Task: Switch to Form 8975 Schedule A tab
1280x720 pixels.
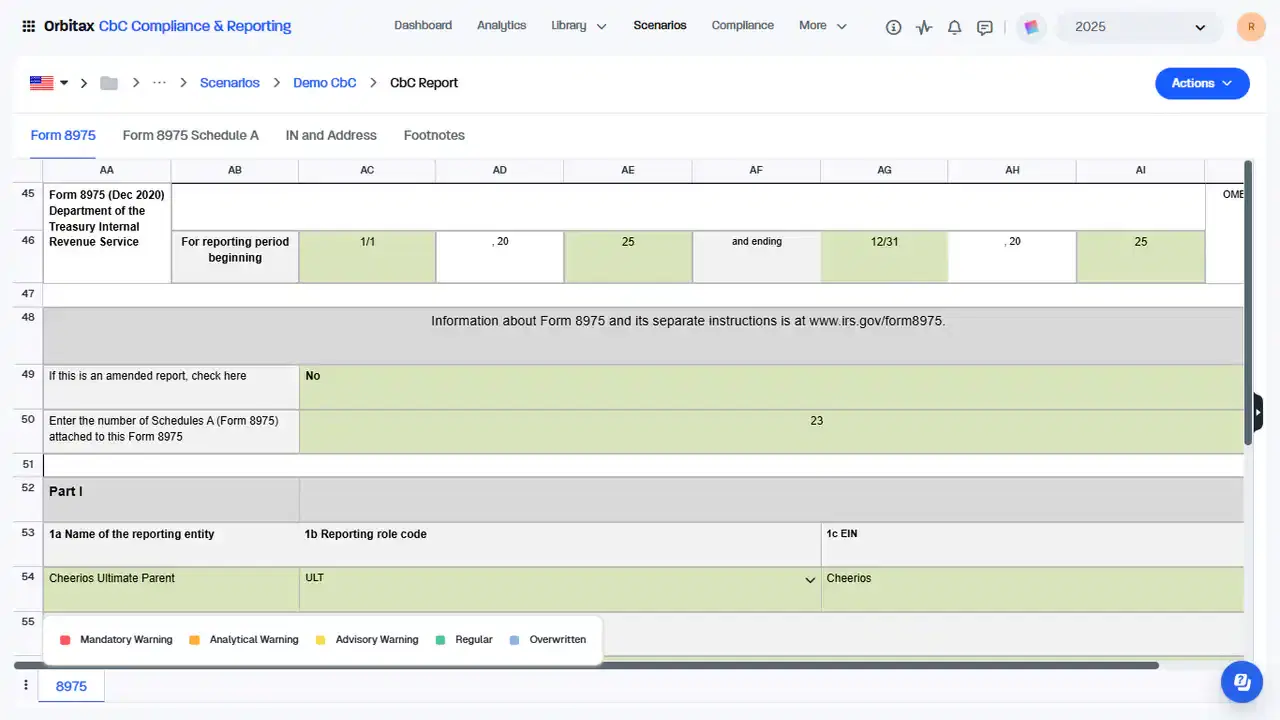Action: tap(191, 135)
